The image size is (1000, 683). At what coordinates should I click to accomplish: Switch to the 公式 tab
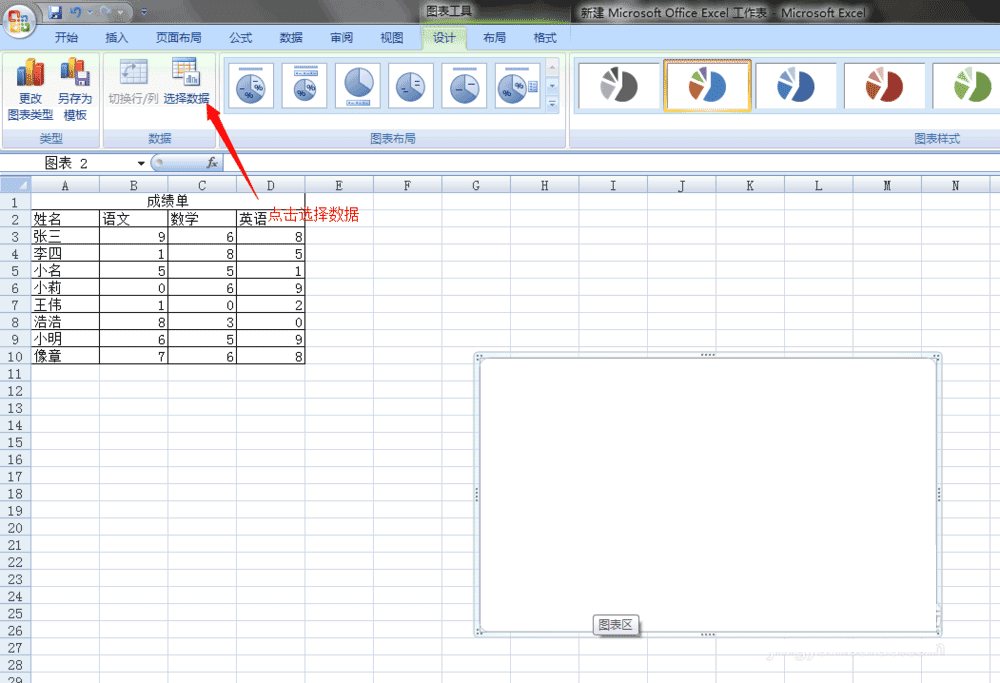(x=241, y=38)
